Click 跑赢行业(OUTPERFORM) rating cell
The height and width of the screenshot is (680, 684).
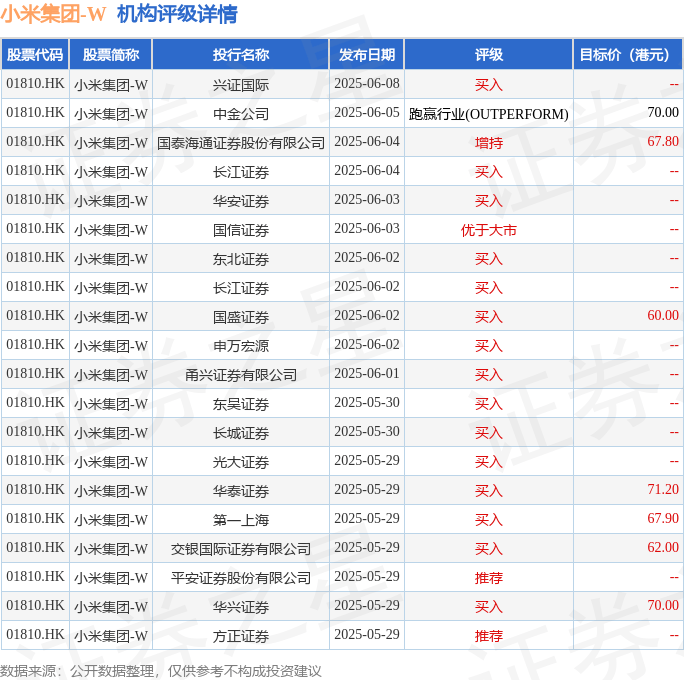[489, 113]
